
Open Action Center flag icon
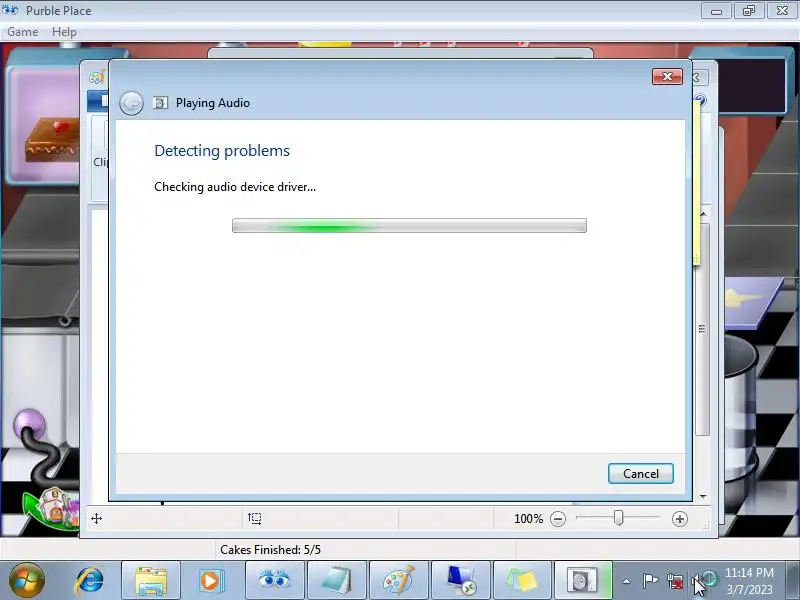[x=650, y=580]
